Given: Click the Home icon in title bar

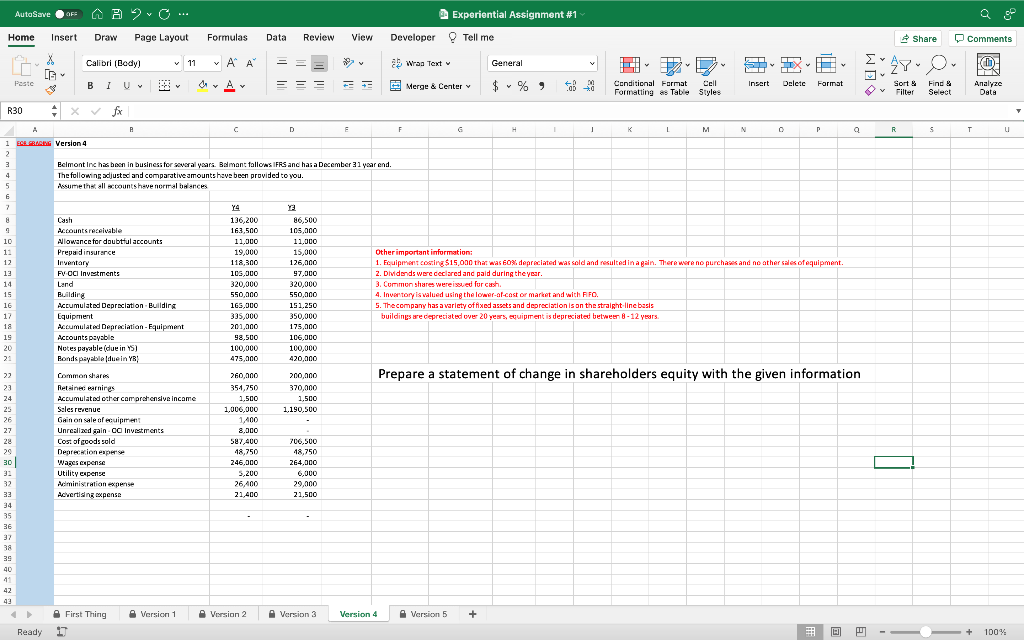Looking at the screenshot, I should (97, 14).
